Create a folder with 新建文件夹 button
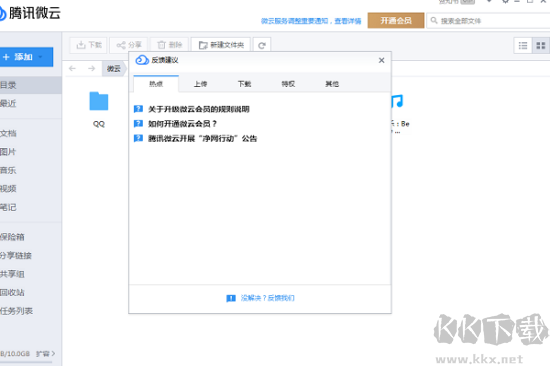 click(221, 45)
